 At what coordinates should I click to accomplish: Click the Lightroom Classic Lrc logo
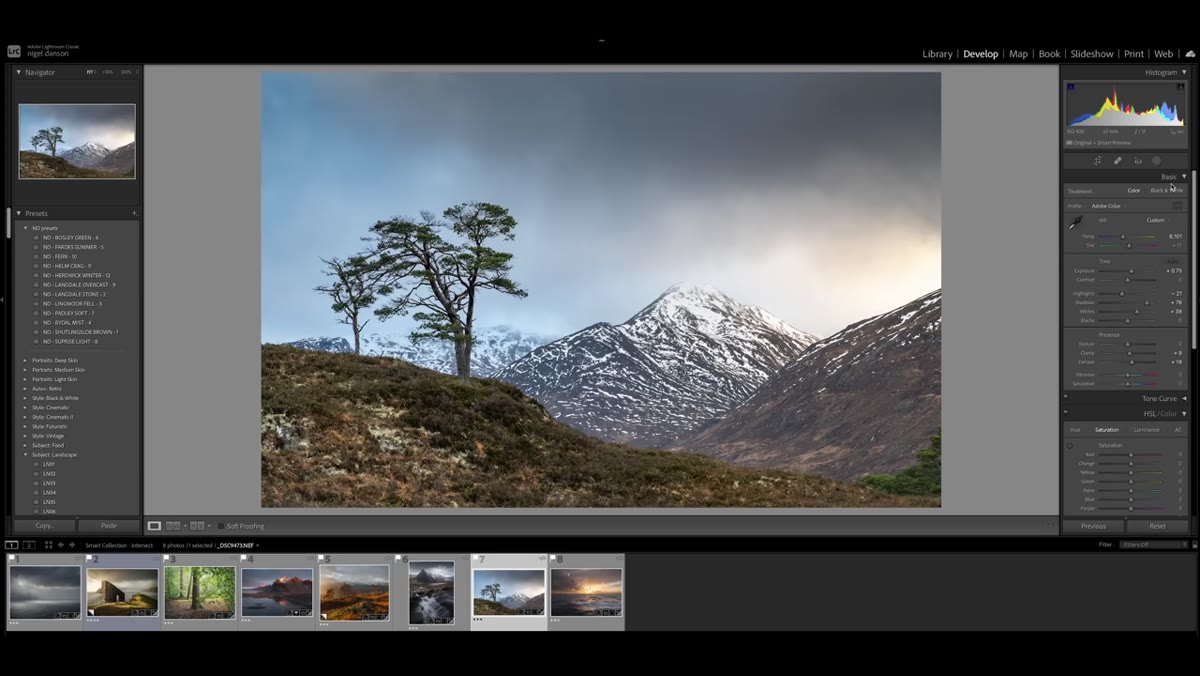[14, 50]
